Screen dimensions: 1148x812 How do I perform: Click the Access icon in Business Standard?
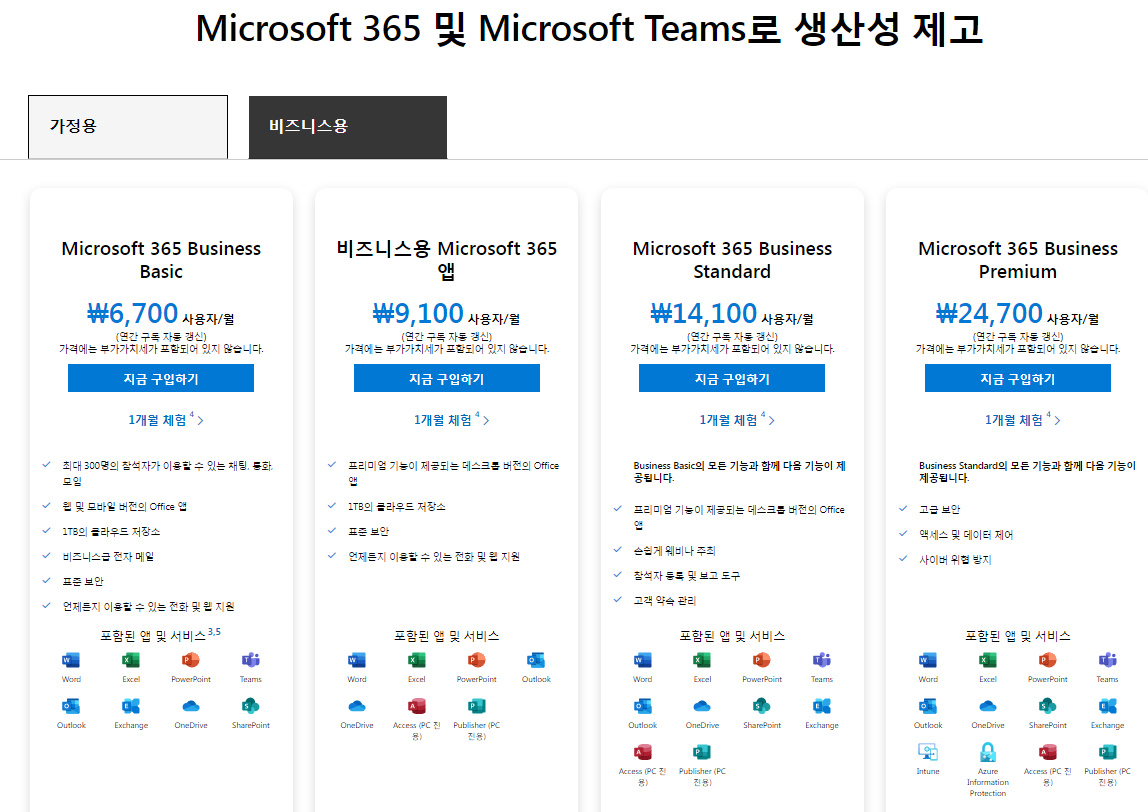pos(642,753)
